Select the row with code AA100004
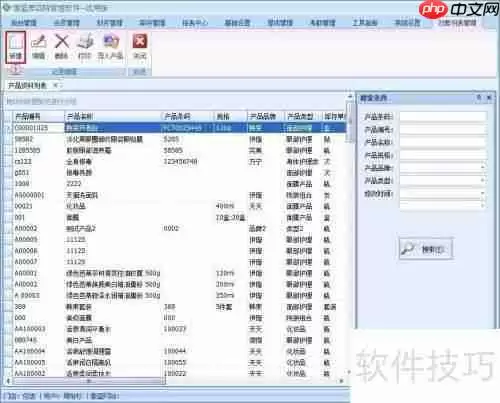This screenshot has width=500, height=403. tap(179, 351)
